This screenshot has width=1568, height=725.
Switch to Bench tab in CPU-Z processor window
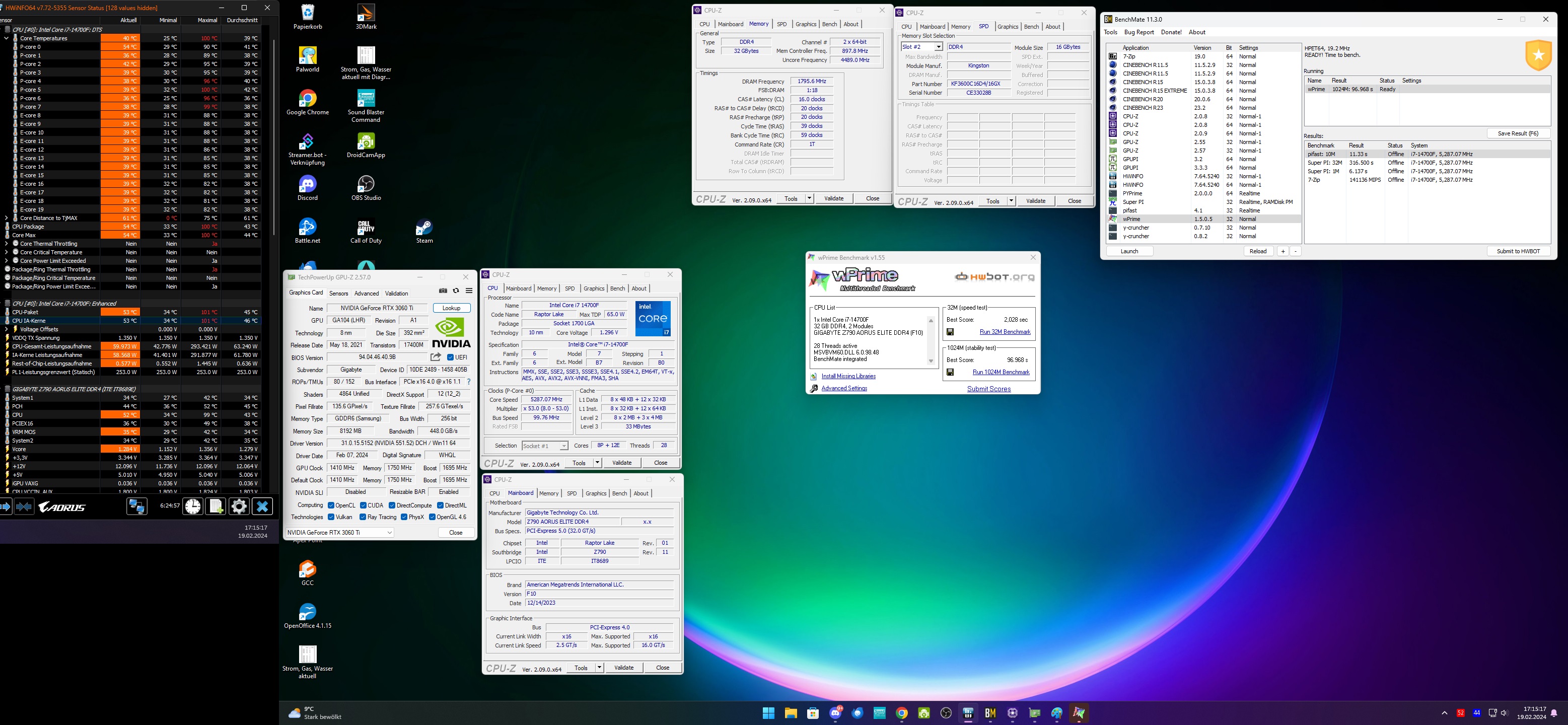click(x=617, y=288)
